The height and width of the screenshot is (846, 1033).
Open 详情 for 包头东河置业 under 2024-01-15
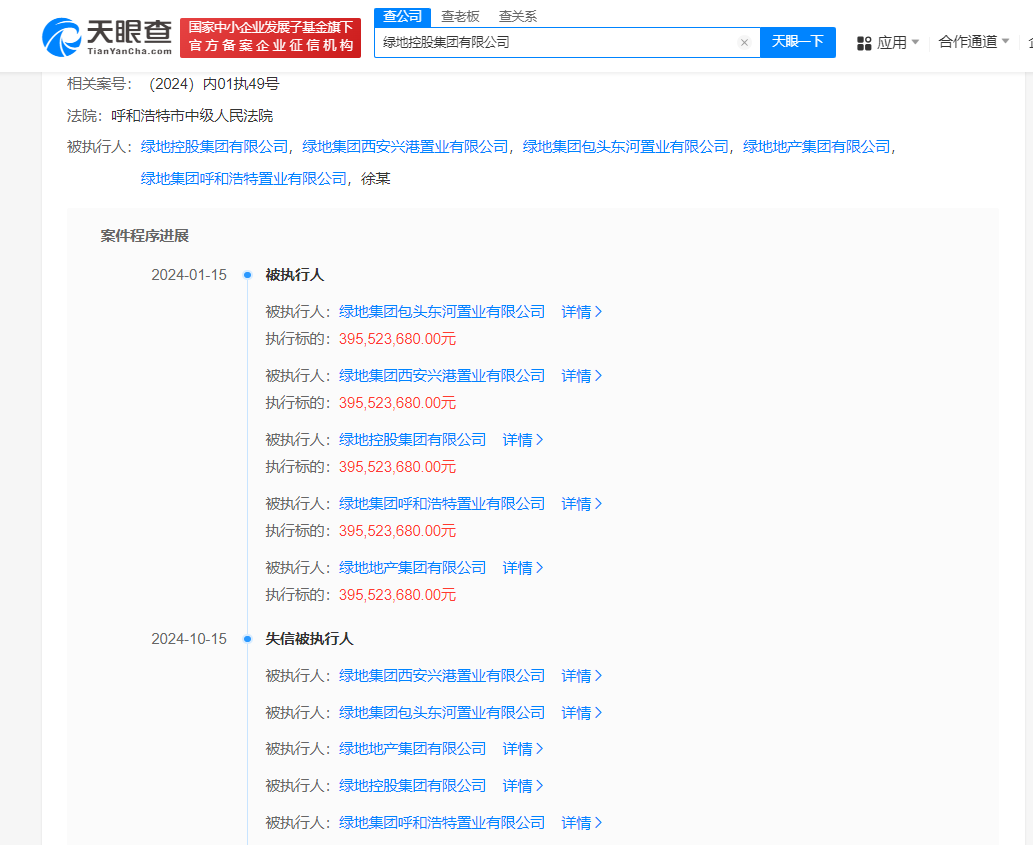tap(582, 312)
